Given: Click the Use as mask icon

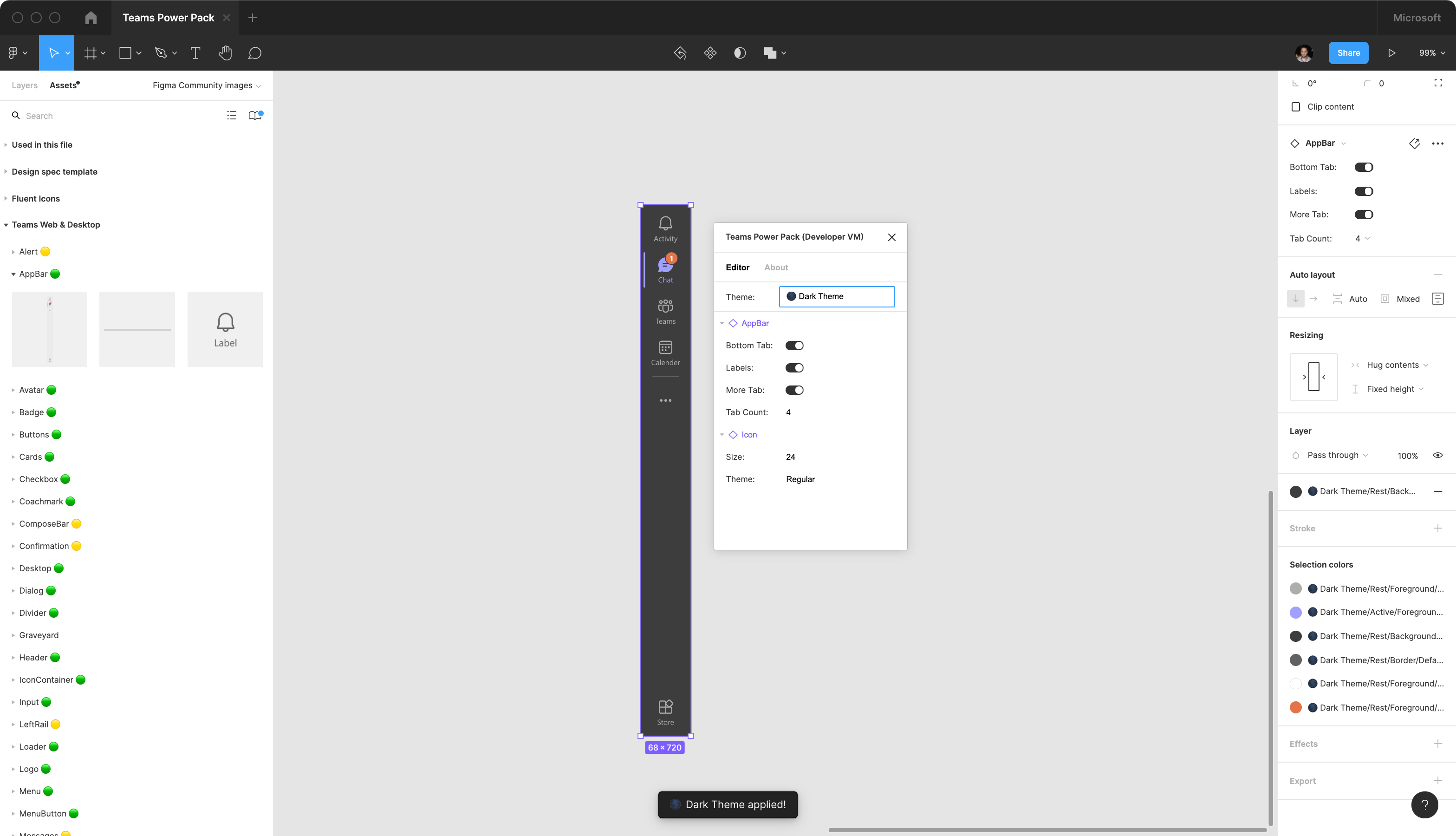Looking at the screenshot, I should (x=740, y=53).
